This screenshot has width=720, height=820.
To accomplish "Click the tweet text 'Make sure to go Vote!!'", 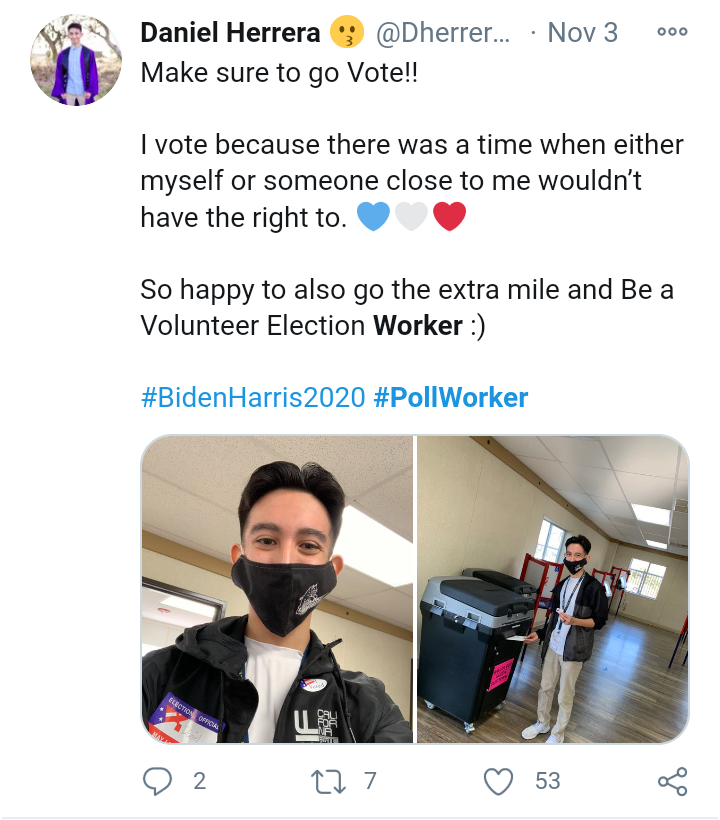I will 279,73.
